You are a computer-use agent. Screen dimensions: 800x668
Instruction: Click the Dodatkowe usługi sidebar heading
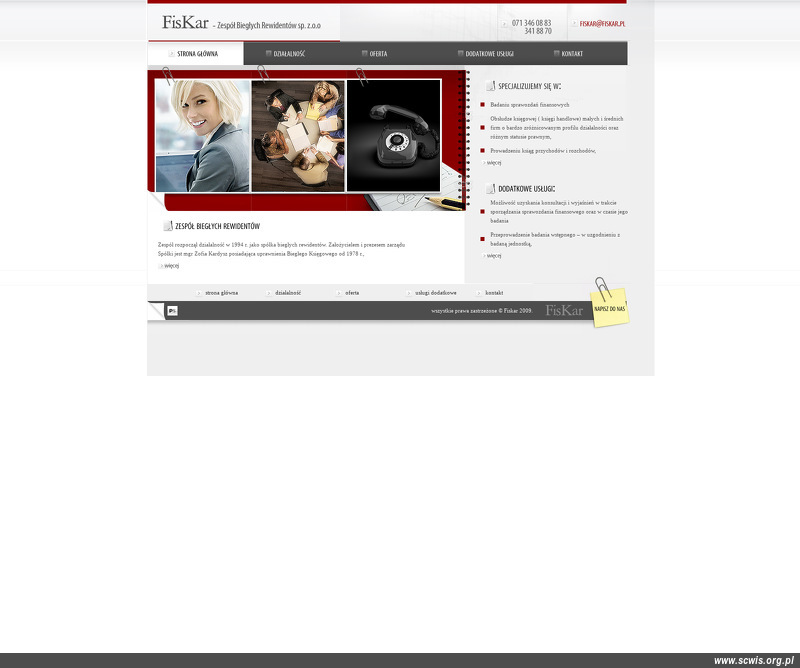(527, 189)
